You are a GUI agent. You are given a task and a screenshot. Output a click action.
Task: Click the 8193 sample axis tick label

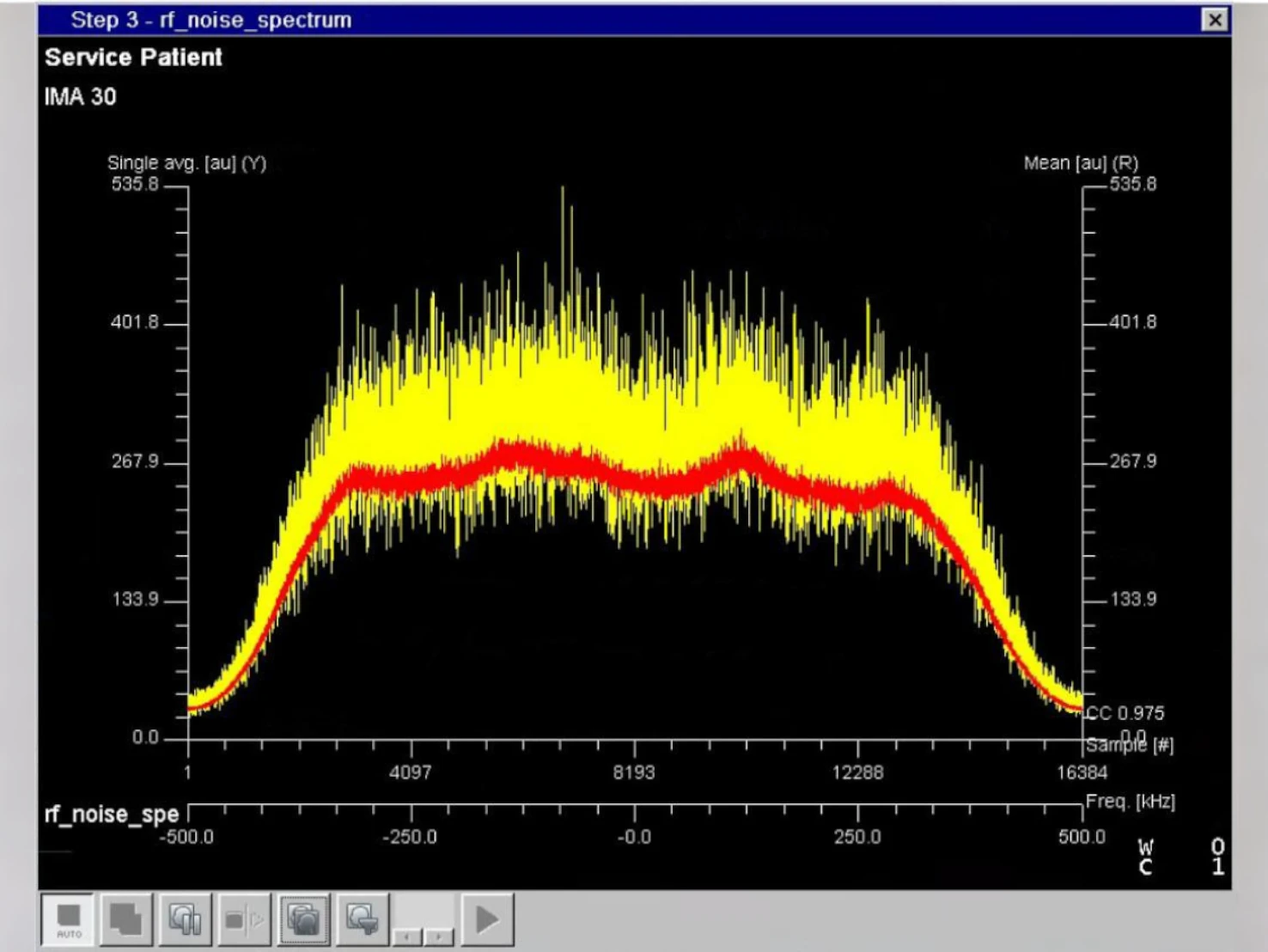(634, 772)
